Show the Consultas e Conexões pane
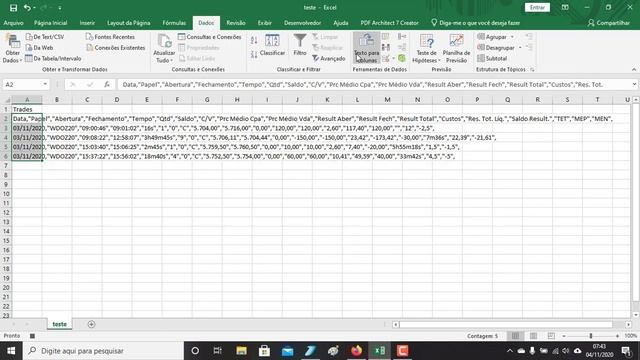The height and width of the screenshot is (360, 640). coord(209,37)
